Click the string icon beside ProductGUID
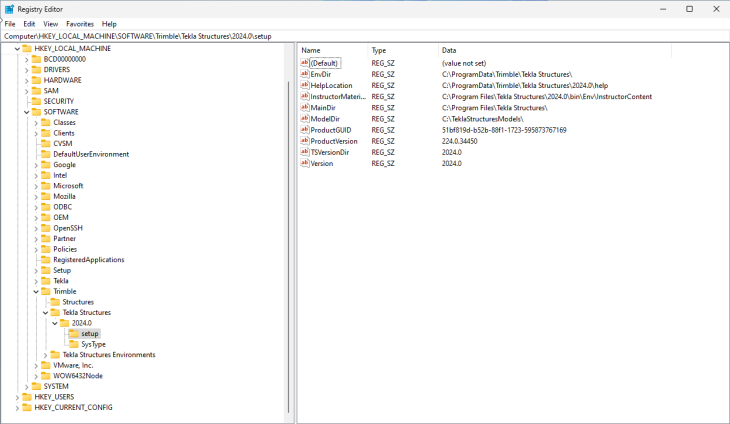The width and height of the screenshot is (730, 424). 304,130
